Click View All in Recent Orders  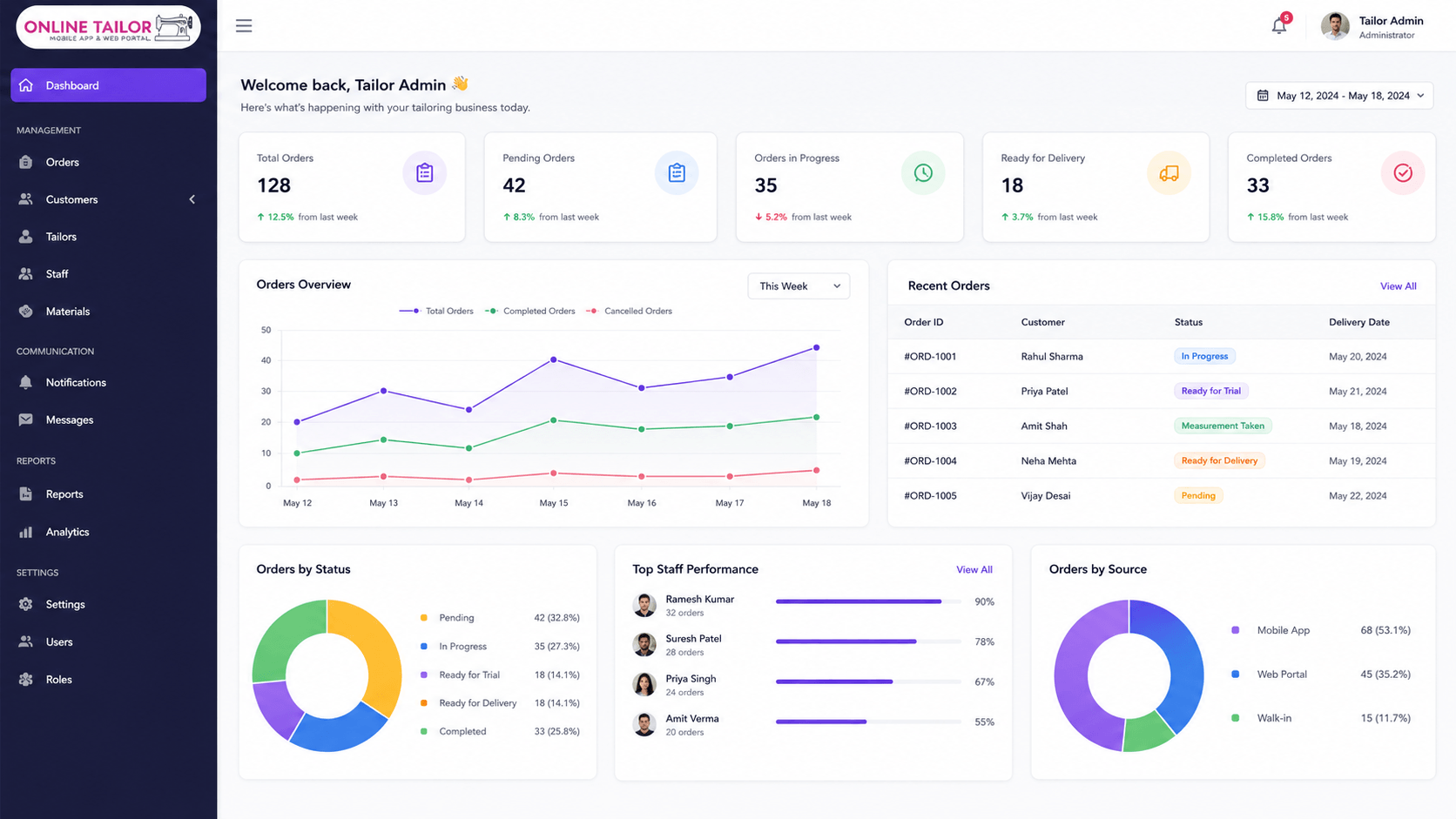tap(1398, 286)
